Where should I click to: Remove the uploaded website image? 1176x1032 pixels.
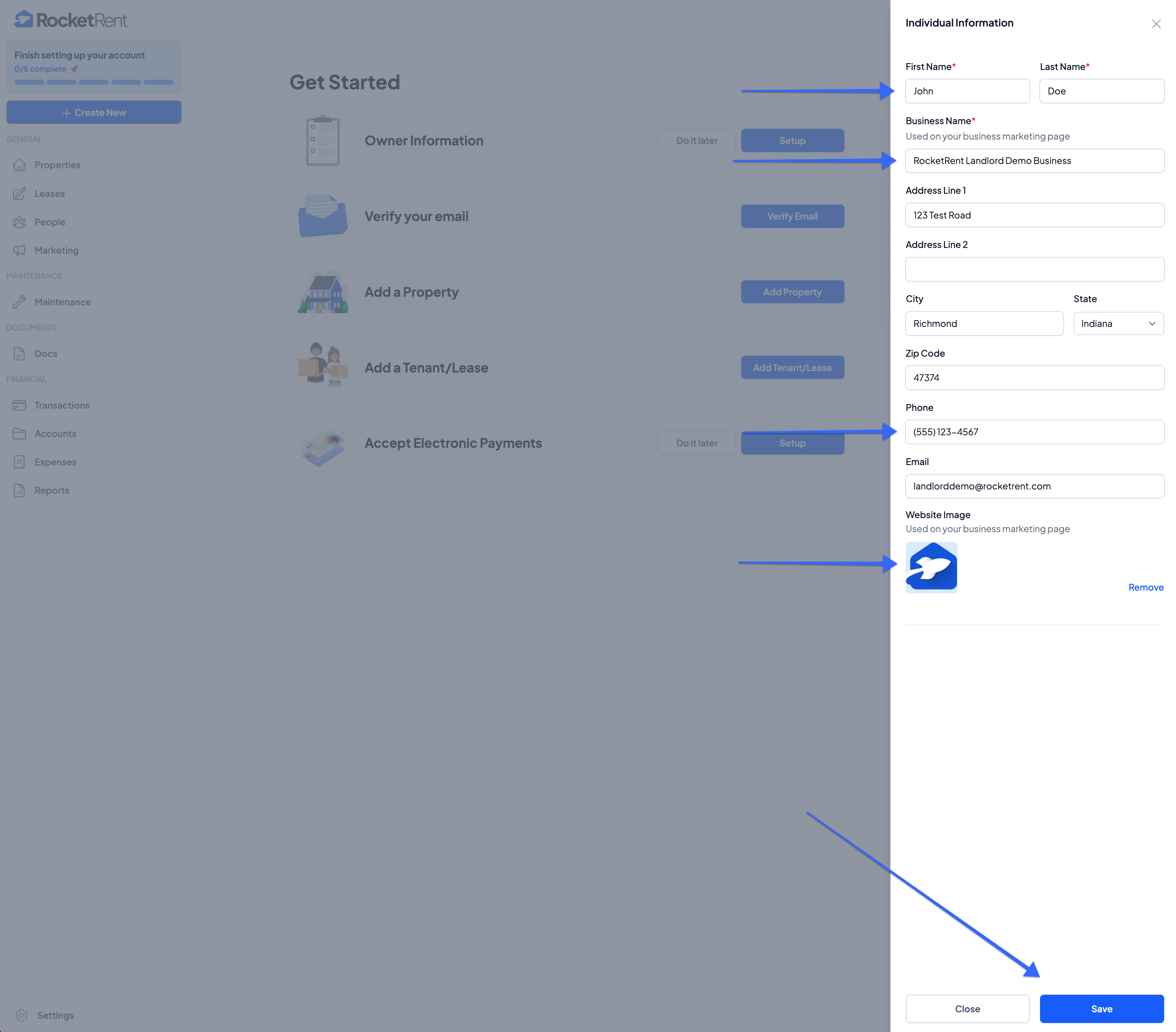1146,587
